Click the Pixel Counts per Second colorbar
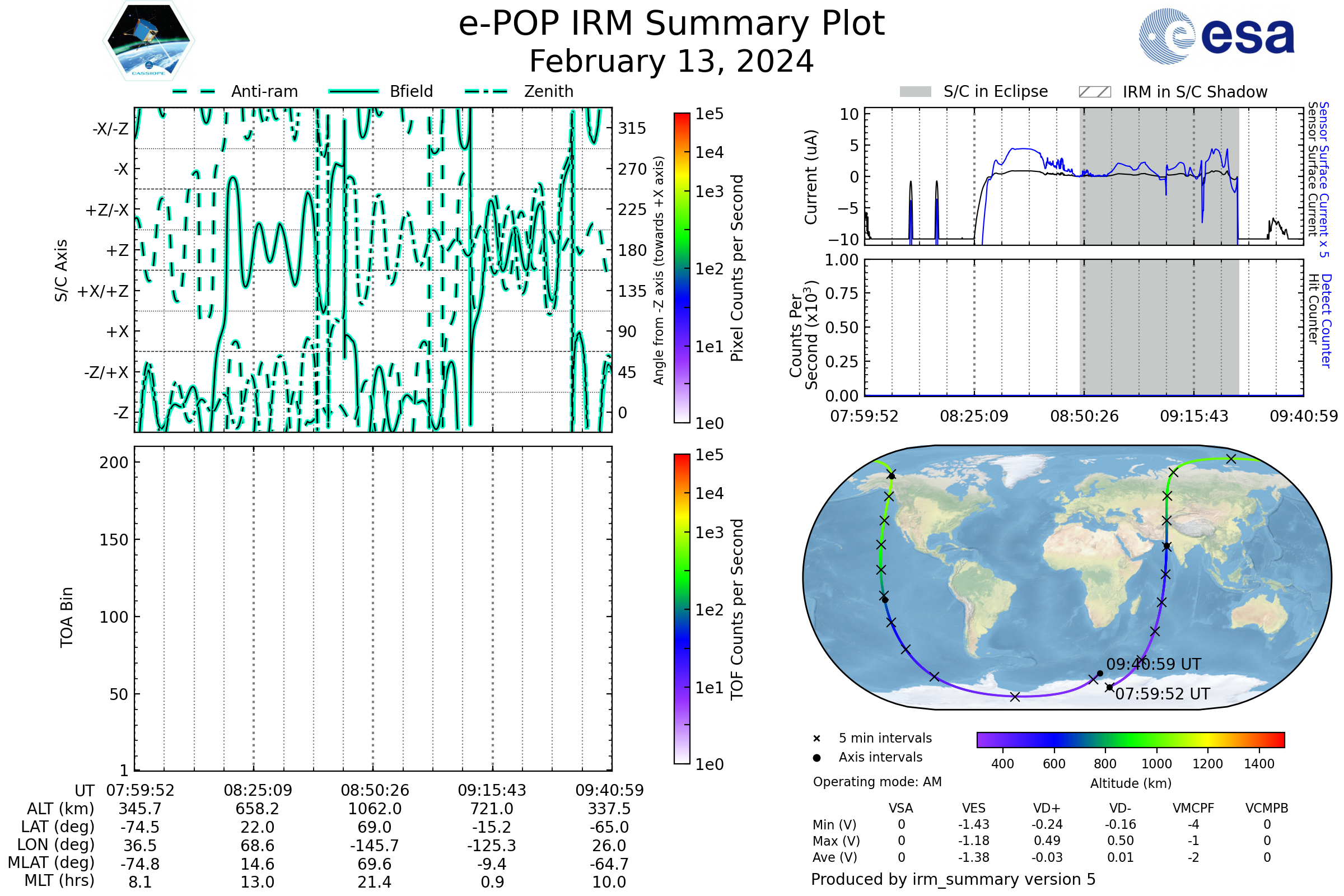The height and width of the screenshot is (896, 1344). [x=682, y=268]
